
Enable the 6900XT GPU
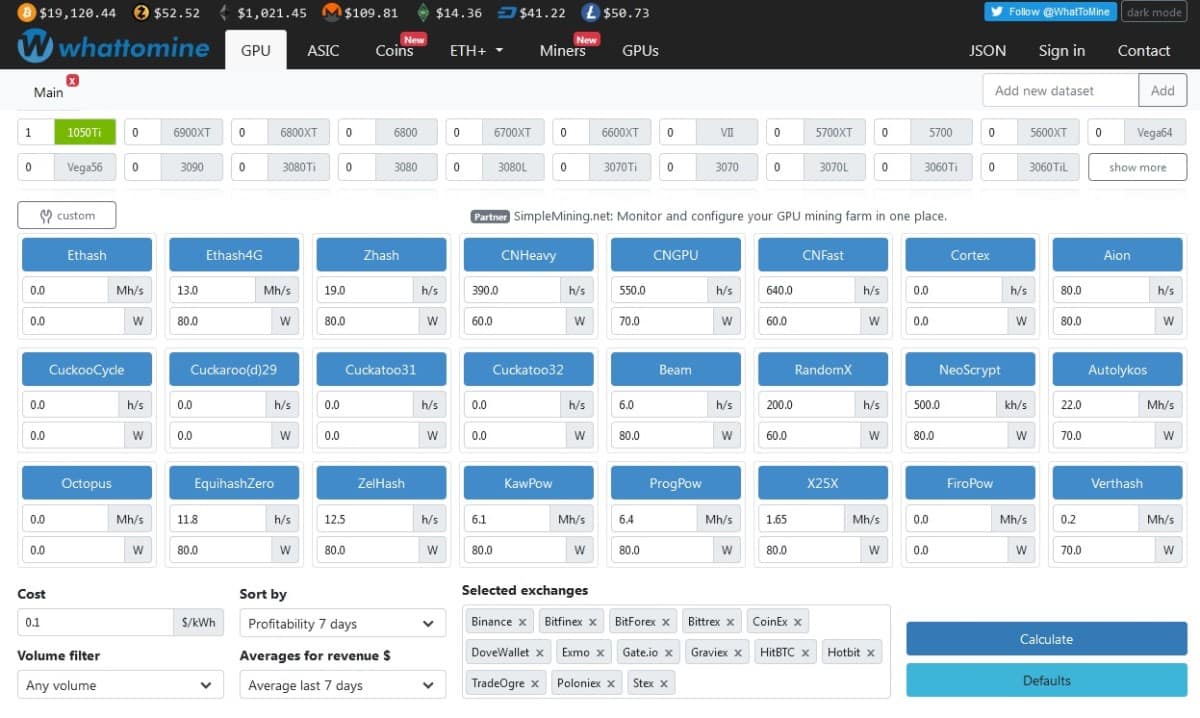[x=192, y=132]
